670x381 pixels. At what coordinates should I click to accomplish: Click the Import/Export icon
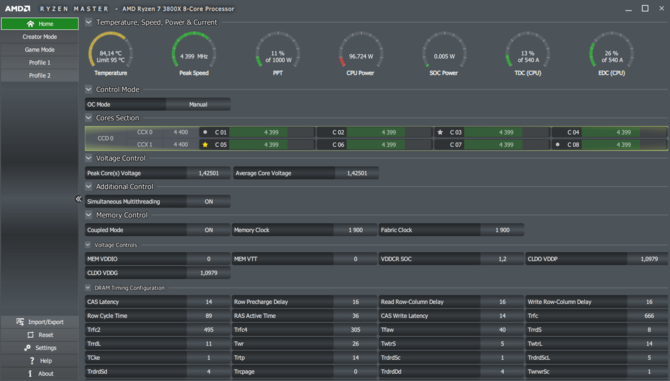20,322
